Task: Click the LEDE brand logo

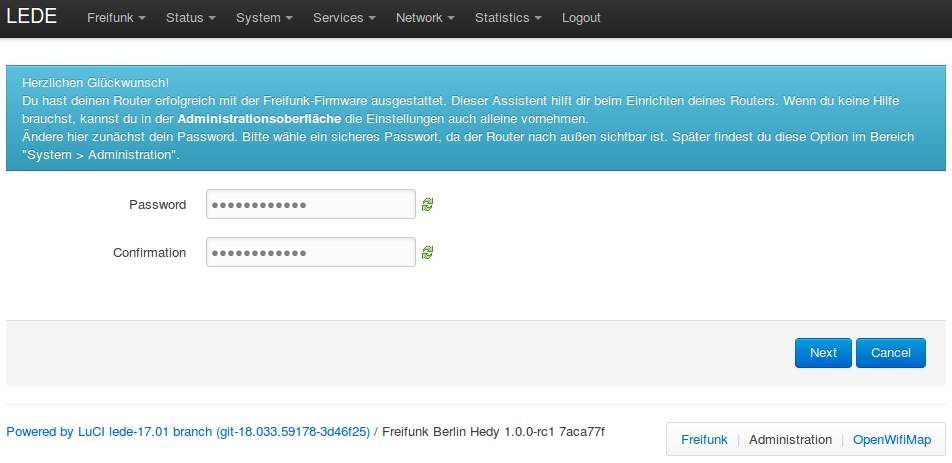Action: pyautogui.click(x=32, y=17)
